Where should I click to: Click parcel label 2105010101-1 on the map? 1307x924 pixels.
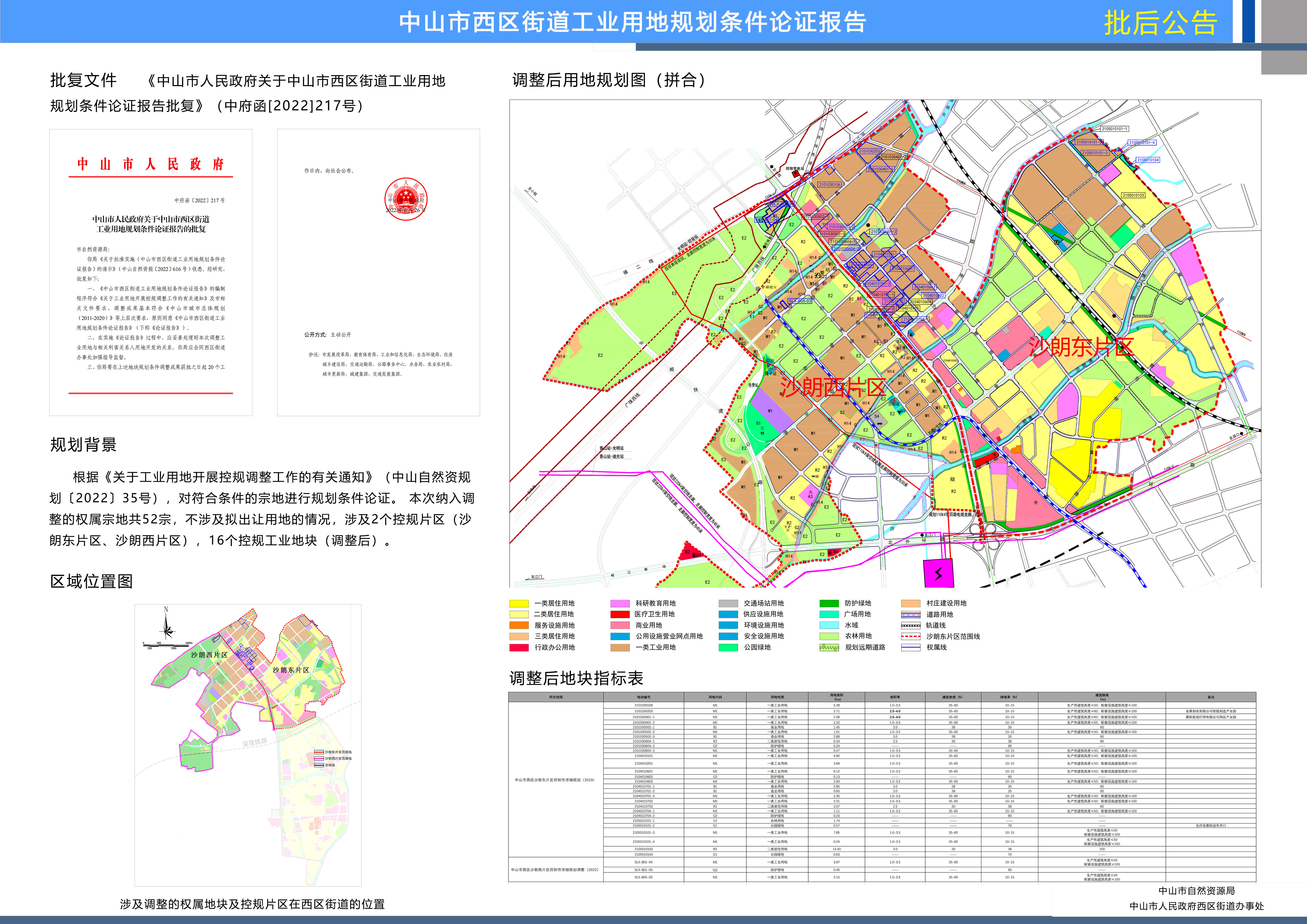coord(1114,129)
